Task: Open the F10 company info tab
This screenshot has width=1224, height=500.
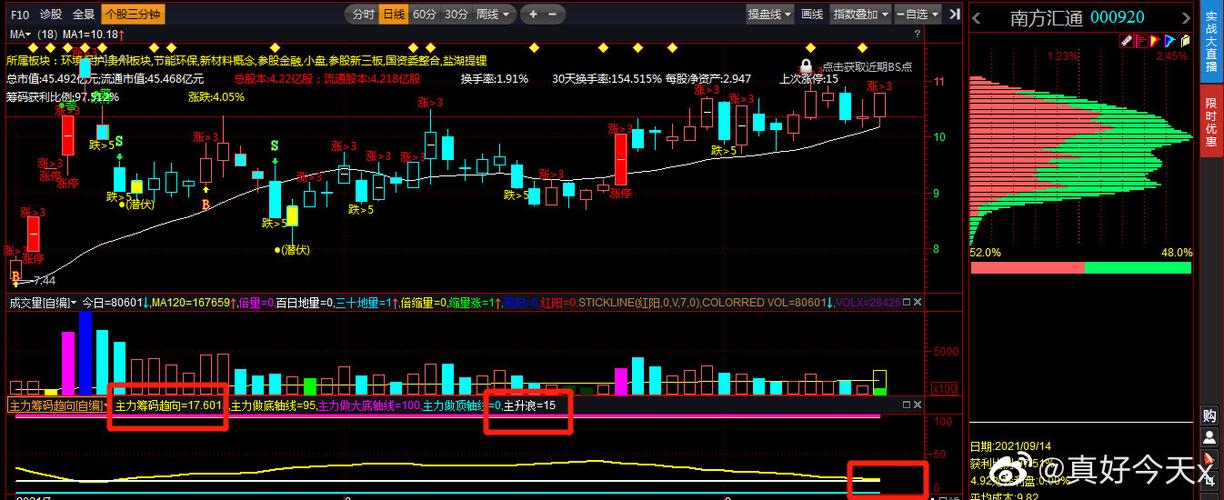Action: click(19, 14)
